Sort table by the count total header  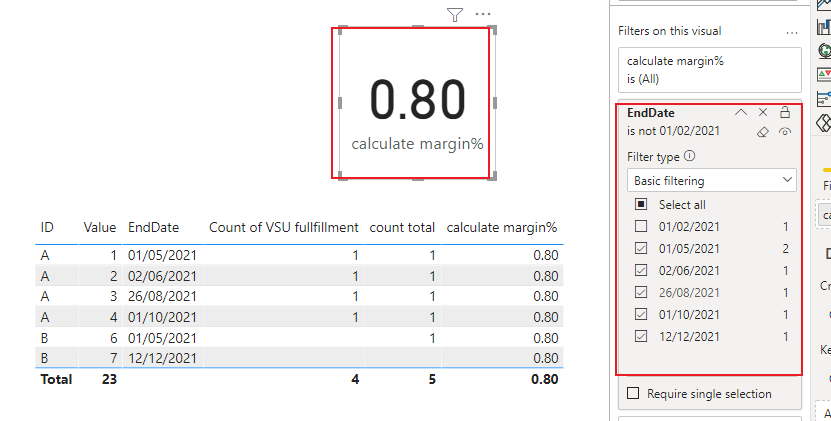[402, 227]
